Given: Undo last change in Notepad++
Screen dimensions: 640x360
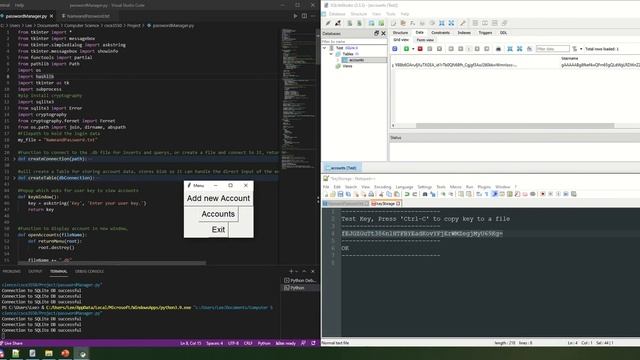Looking at the screenshot, I should [x=407, y=194].
